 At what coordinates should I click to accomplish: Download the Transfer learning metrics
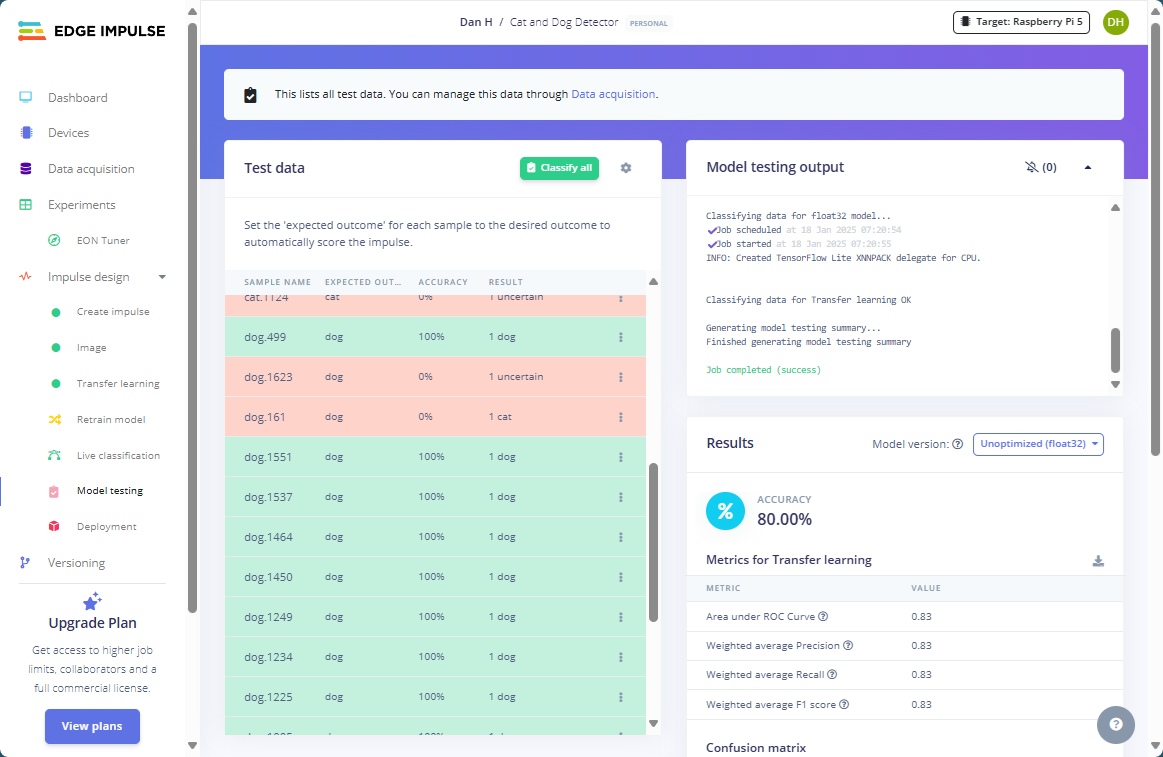1098,561
